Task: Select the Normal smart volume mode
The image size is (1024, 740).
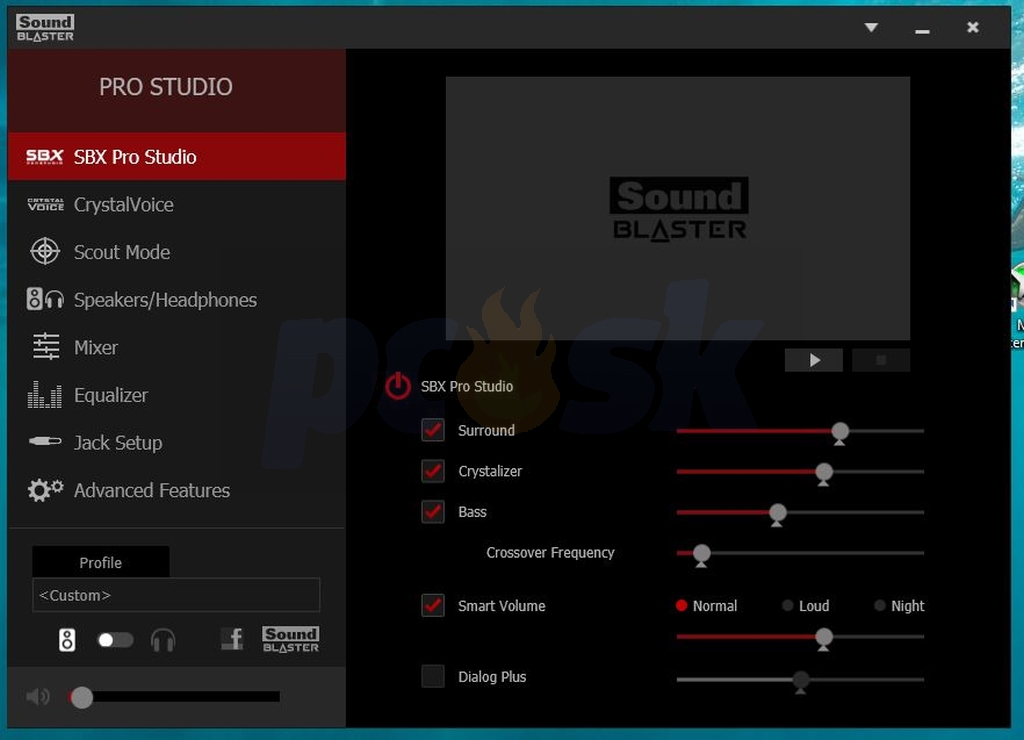Action: [x=706, y=605]
